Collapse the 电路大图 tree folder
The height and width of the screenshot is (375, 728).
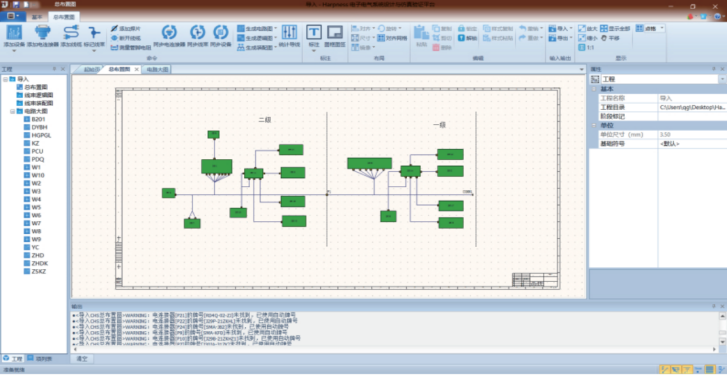tap(13, 111)
